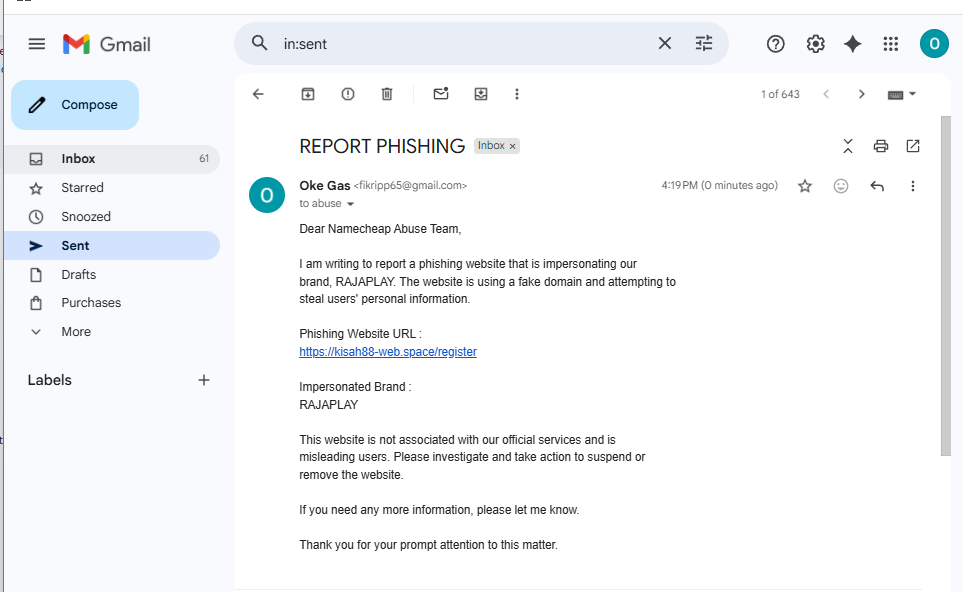Image resolution: width=963 pixels, height=592 pixels.
Task: Add an emoji reaction to the message
Action: click(841, 186)
